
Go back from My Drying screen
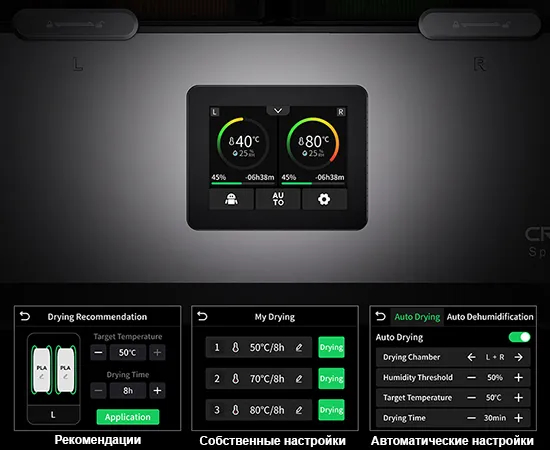[x=202, y=316]
